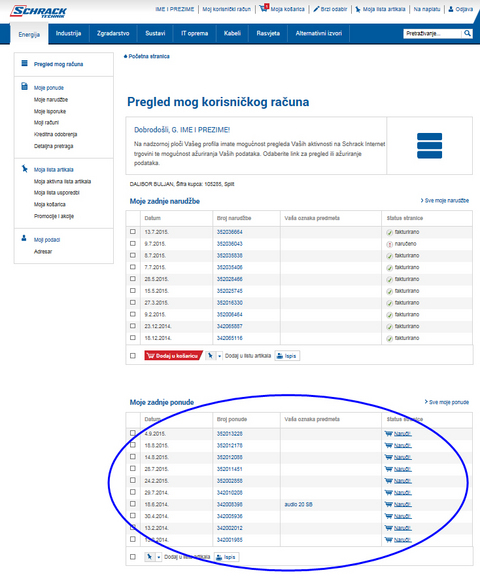
Task: Click the pencil icon for Brzi odabir
Action: coord(316,9)
